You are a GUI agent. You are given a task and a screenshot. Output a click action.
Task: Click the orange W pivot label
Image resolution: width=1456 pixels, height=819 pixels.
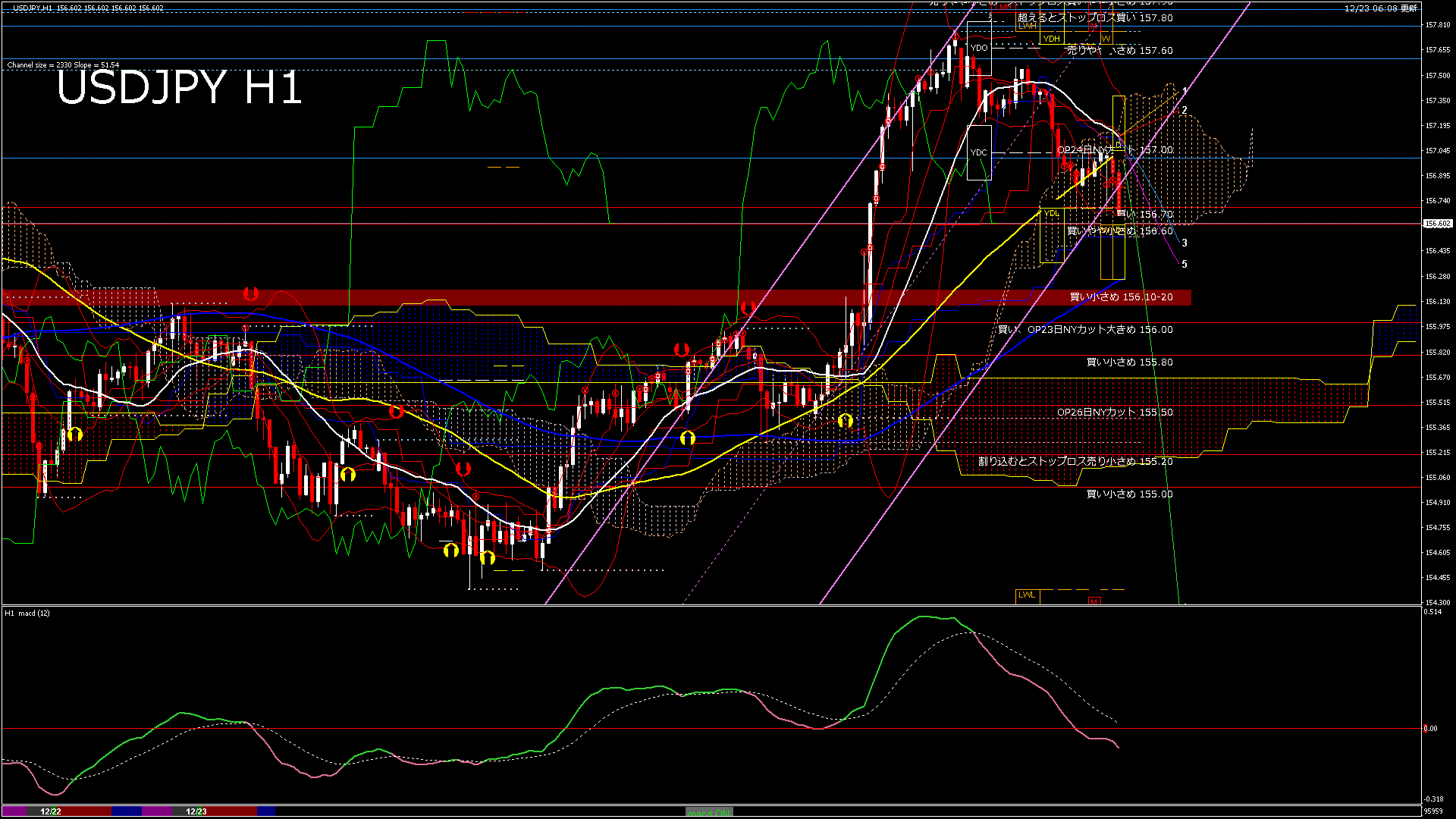(1106, 39)
